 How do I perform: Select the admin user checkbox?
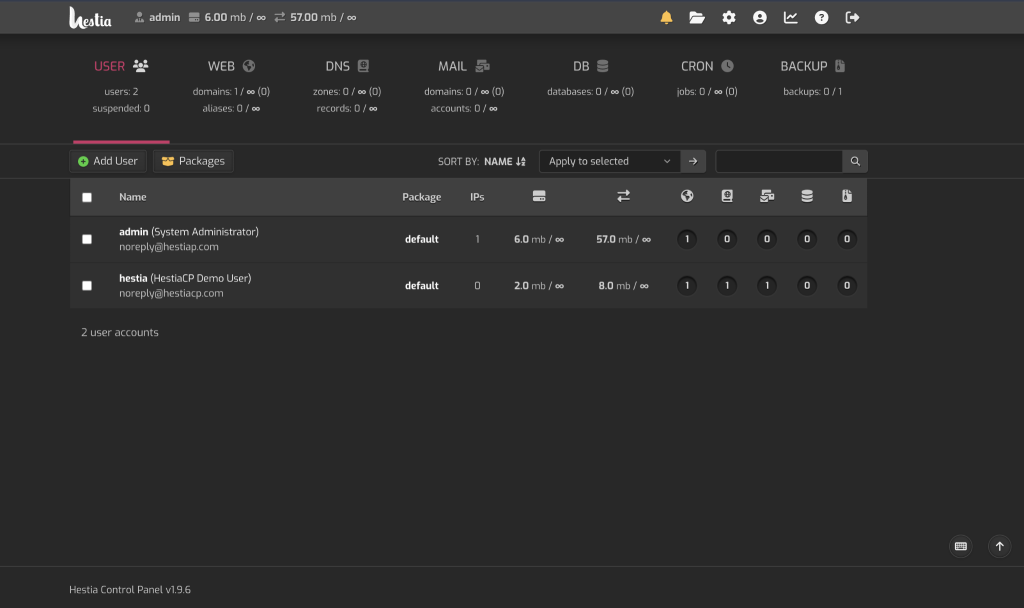click(x=87, y=239)
